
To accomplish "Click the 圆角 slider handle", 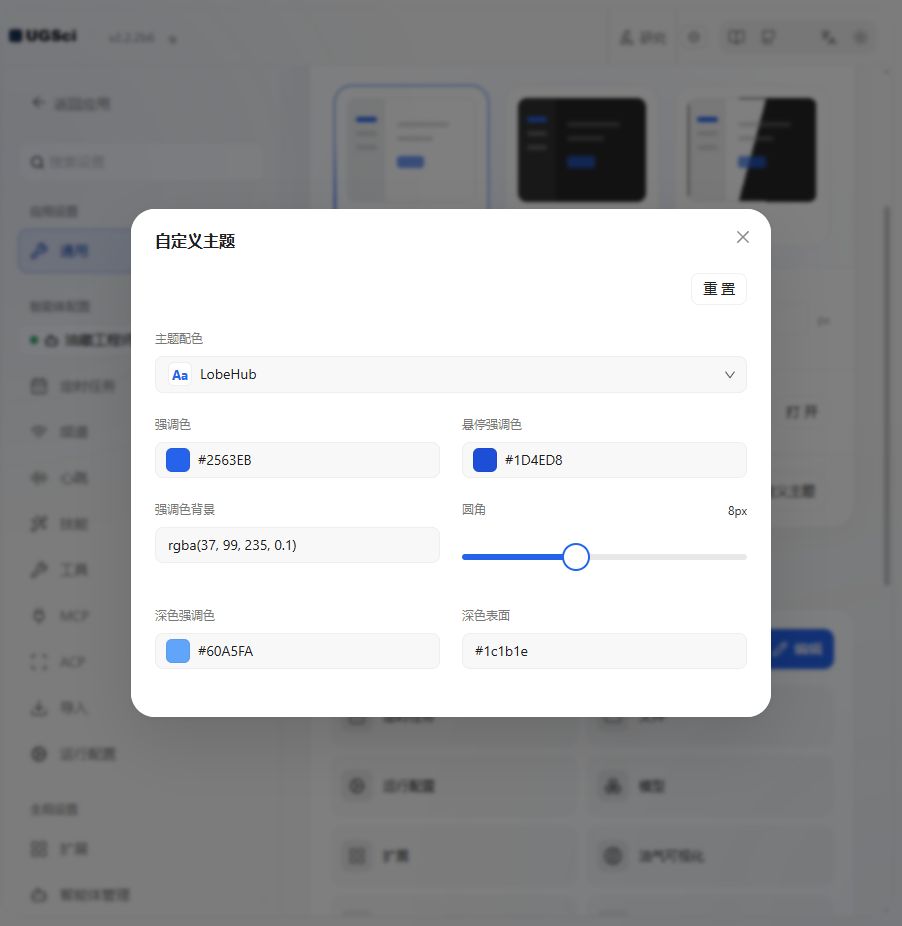I will pyautogui.click(x=576, y=557).
